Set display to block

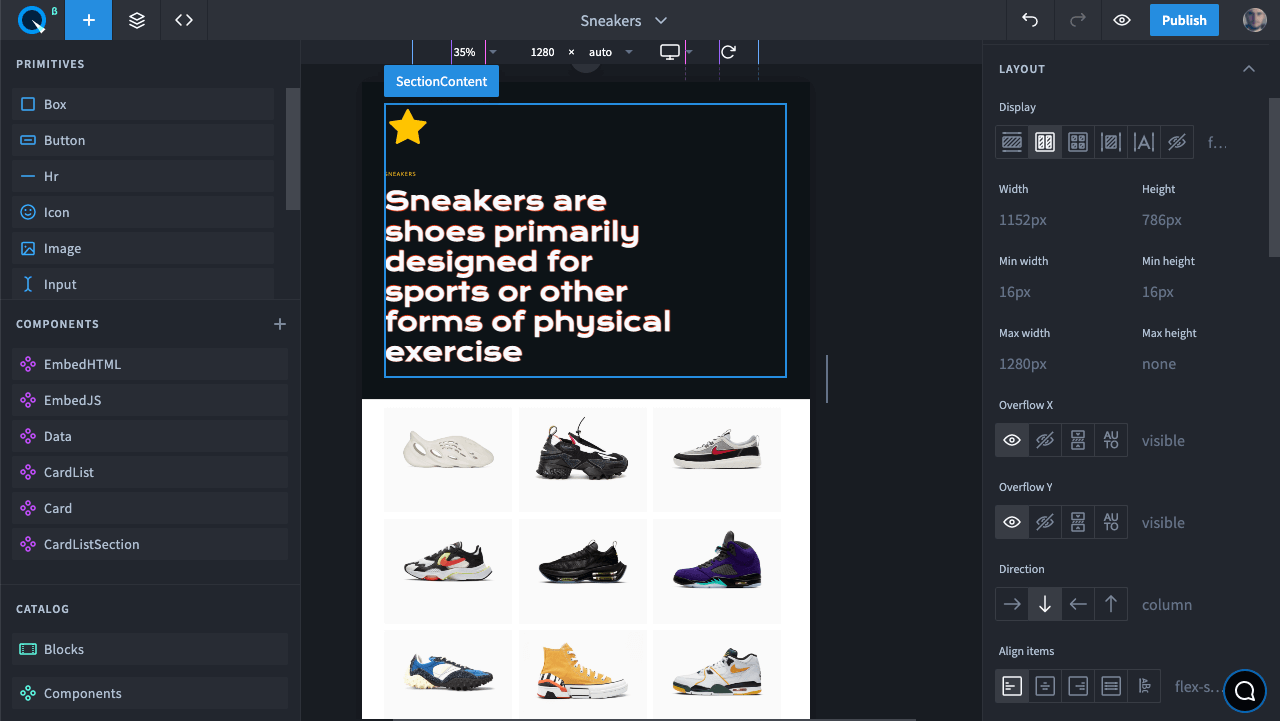[1012, 142]
